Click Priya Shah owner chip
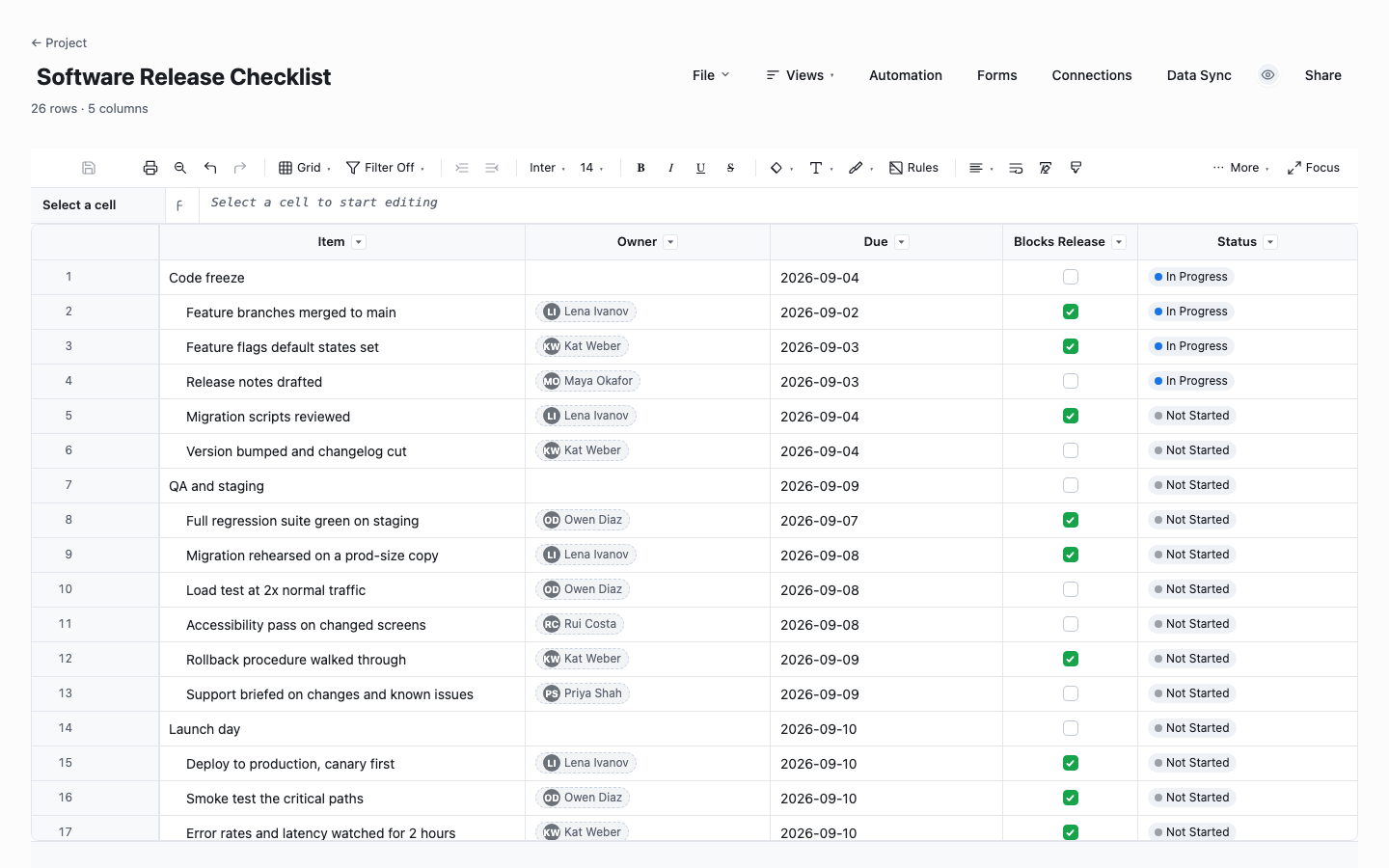The width and height of the screenshot is (1389, 868). coord(583,693)
